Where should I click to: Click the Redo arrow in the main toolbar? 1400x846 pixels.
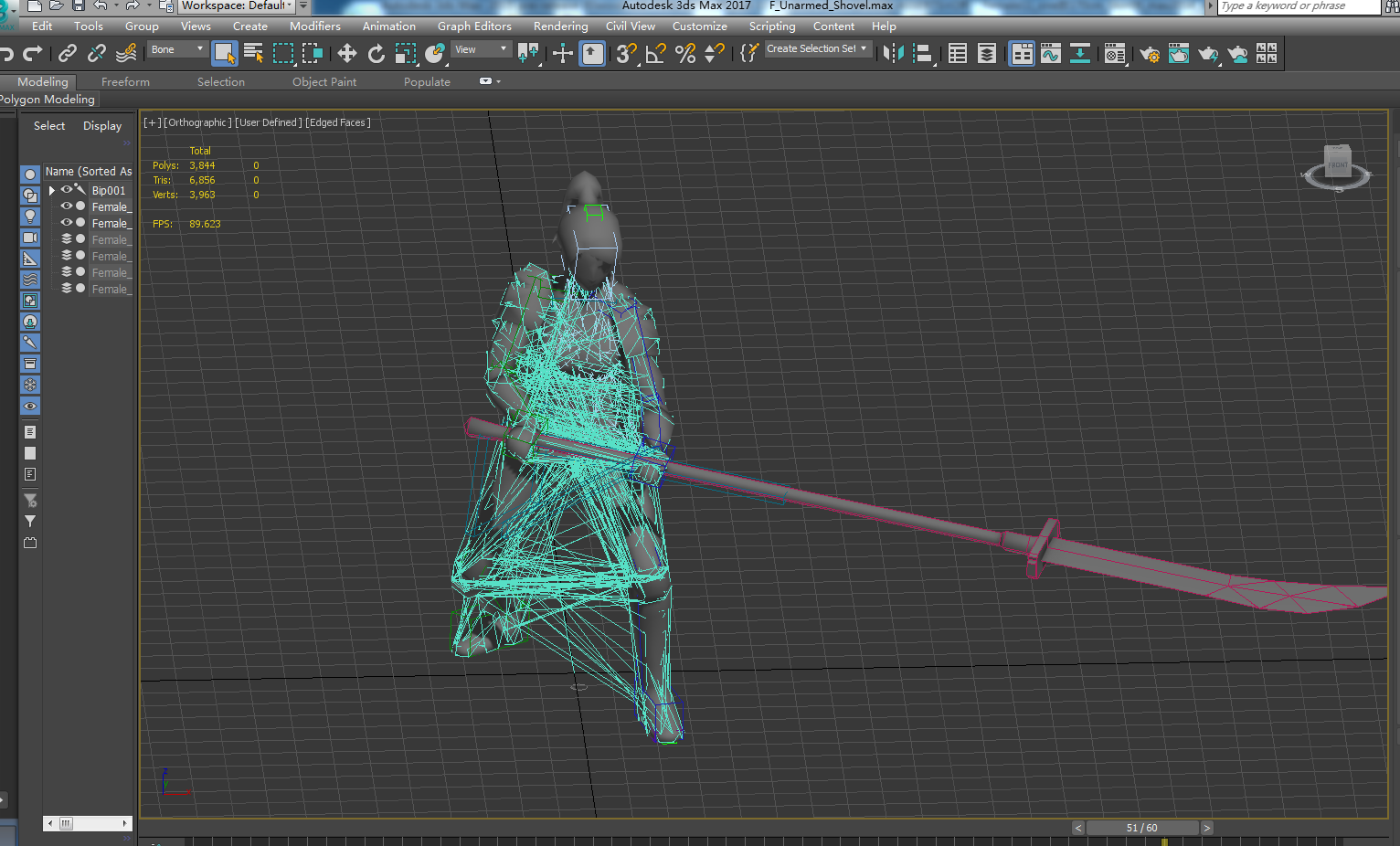33,54
